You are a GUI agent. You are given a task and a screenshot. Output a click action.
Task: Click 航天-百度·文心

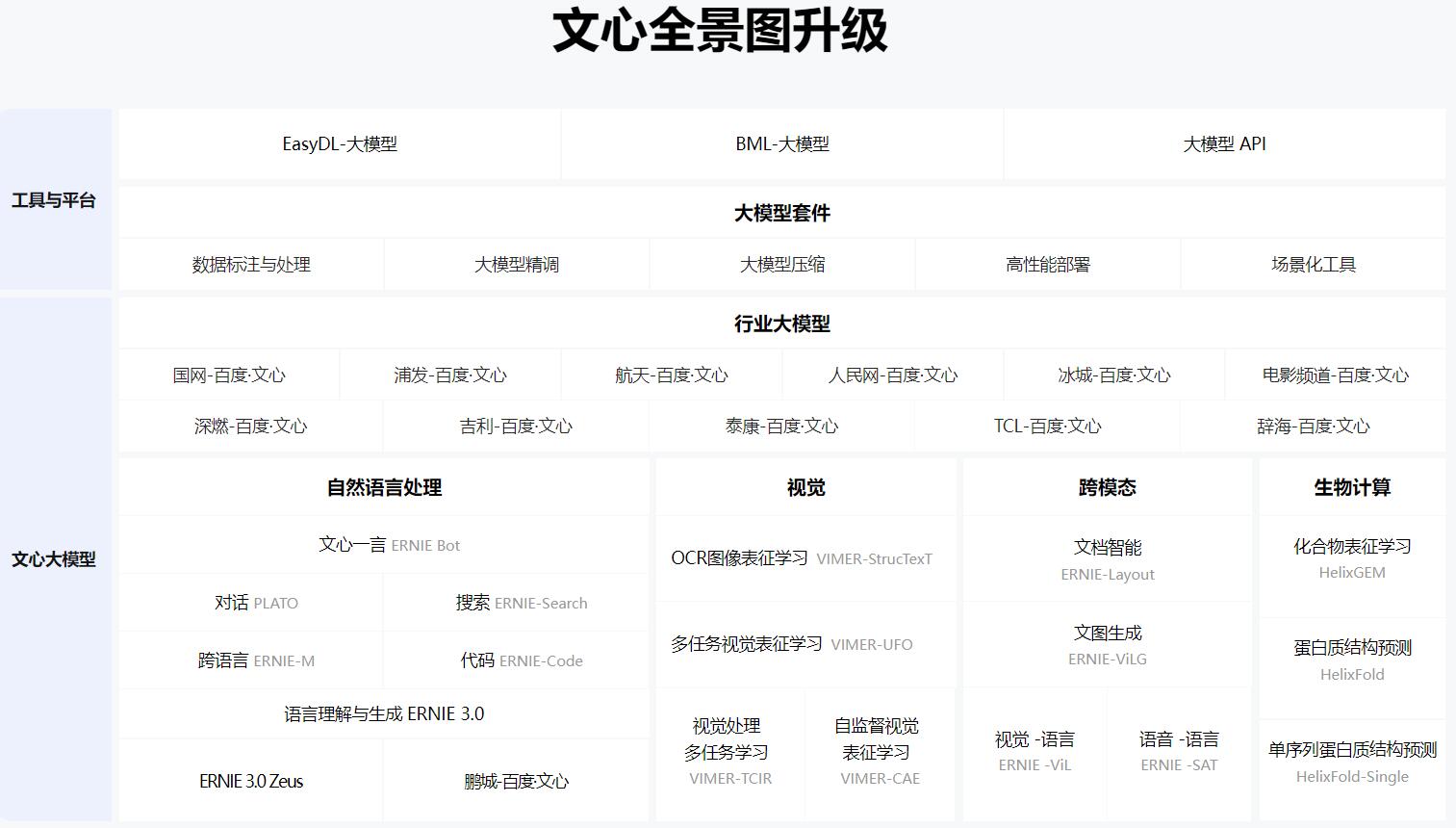point(671,375)
